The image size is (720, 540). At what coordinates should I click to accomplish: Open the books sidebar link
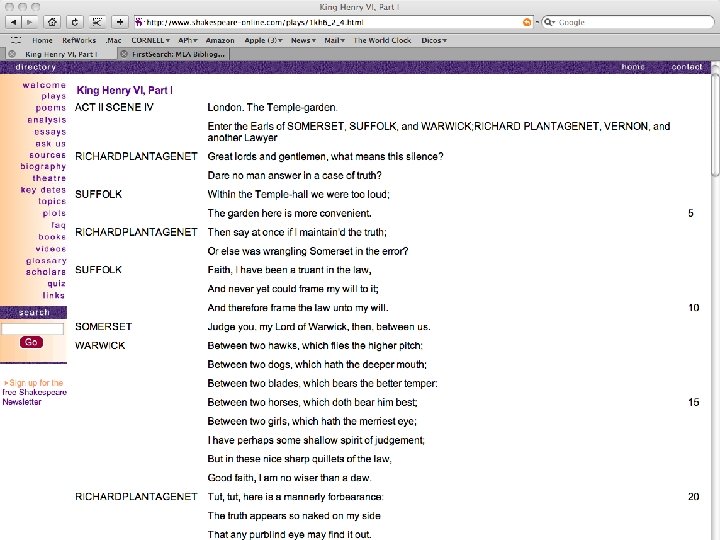52,237
